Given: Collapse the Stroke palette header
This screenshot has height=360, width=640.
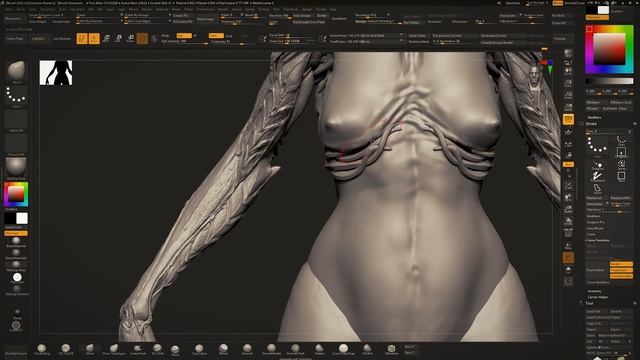Looking at the screenshot, I should (591, 124).
